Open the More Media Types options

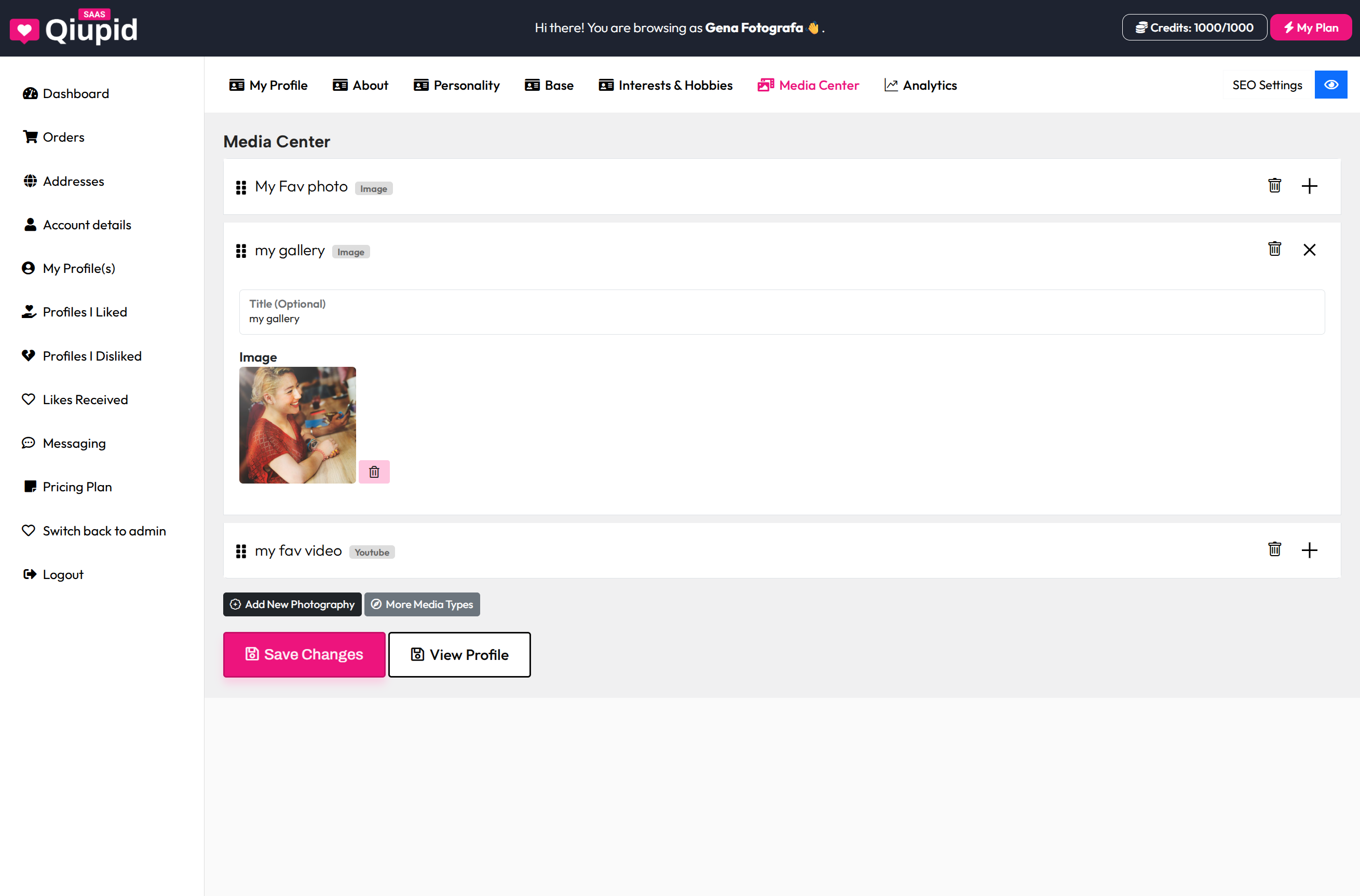(422, 604)
